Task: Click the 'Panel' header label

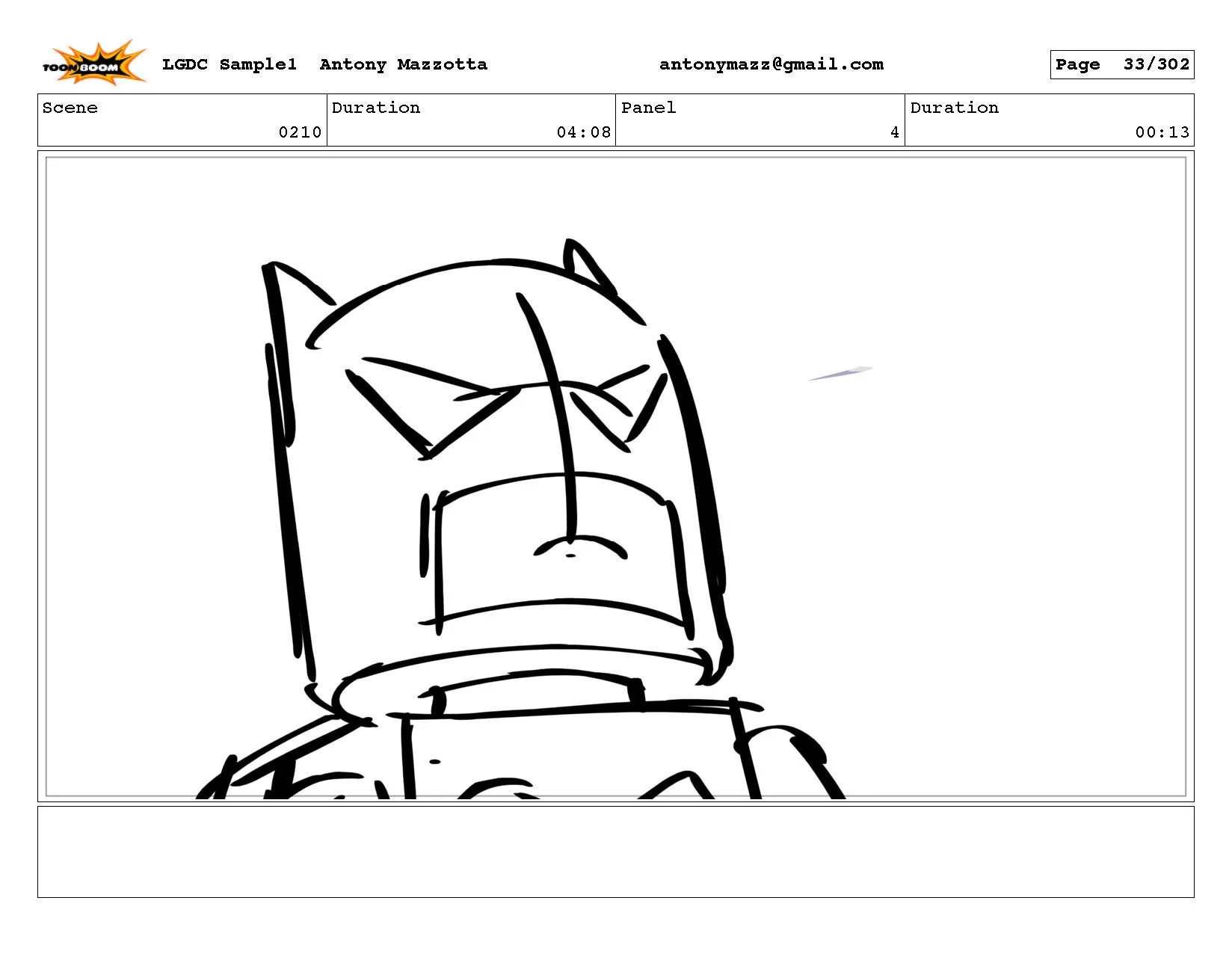Action: click(x=649, y=108)
